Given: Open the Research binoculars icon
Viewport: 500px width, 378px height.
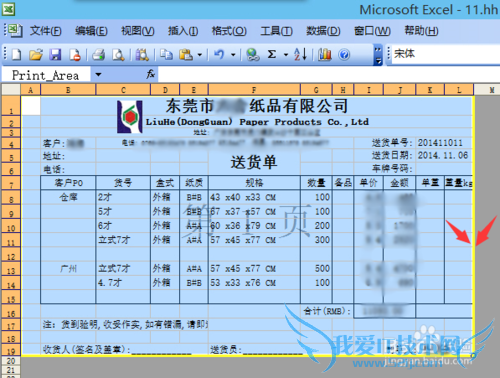Looking at the screenshot, I should pyautogui.click(x=142, y=54).
